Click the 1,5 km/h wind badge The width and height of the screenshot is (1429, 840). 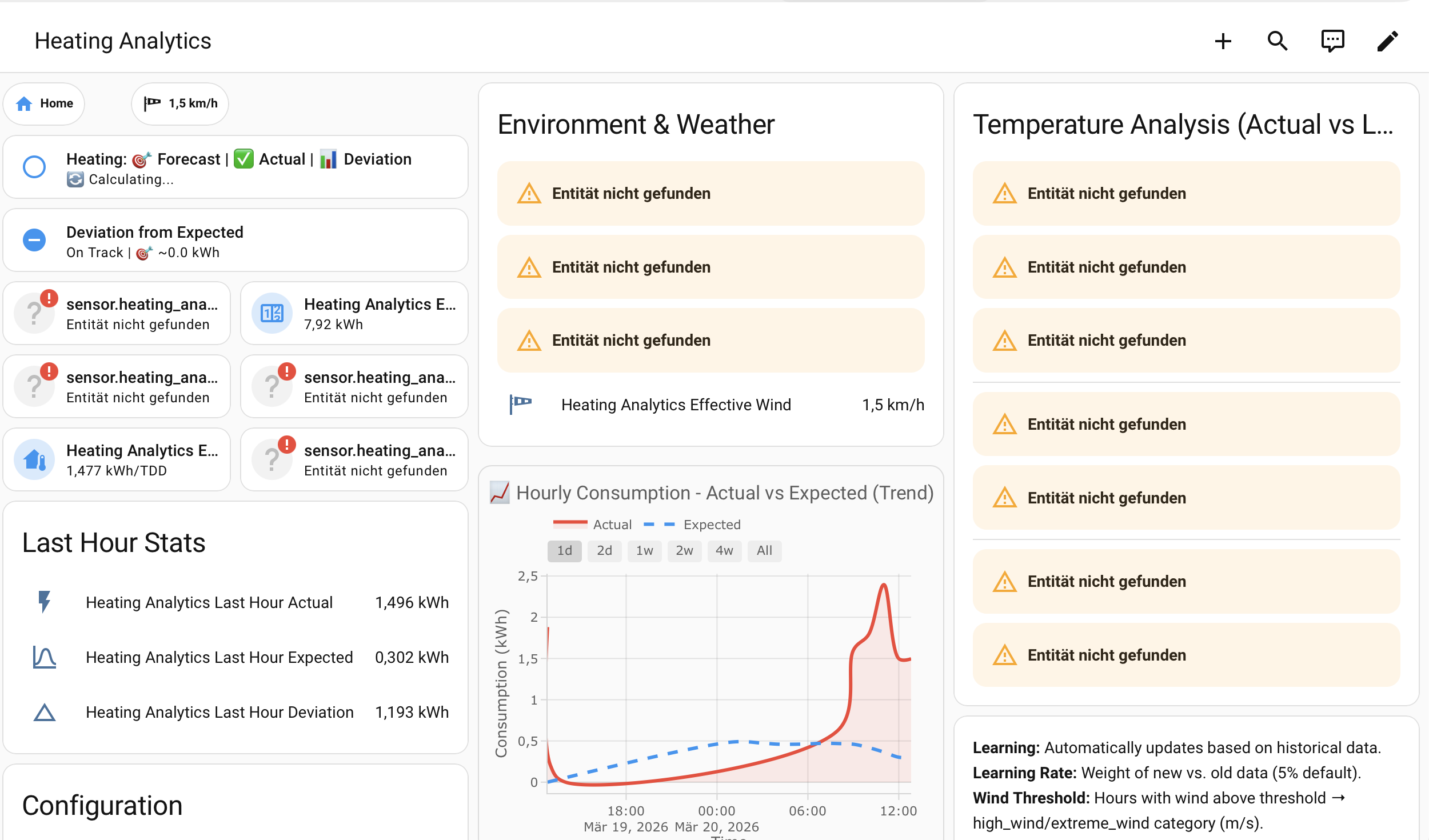[x=180, y=103]
